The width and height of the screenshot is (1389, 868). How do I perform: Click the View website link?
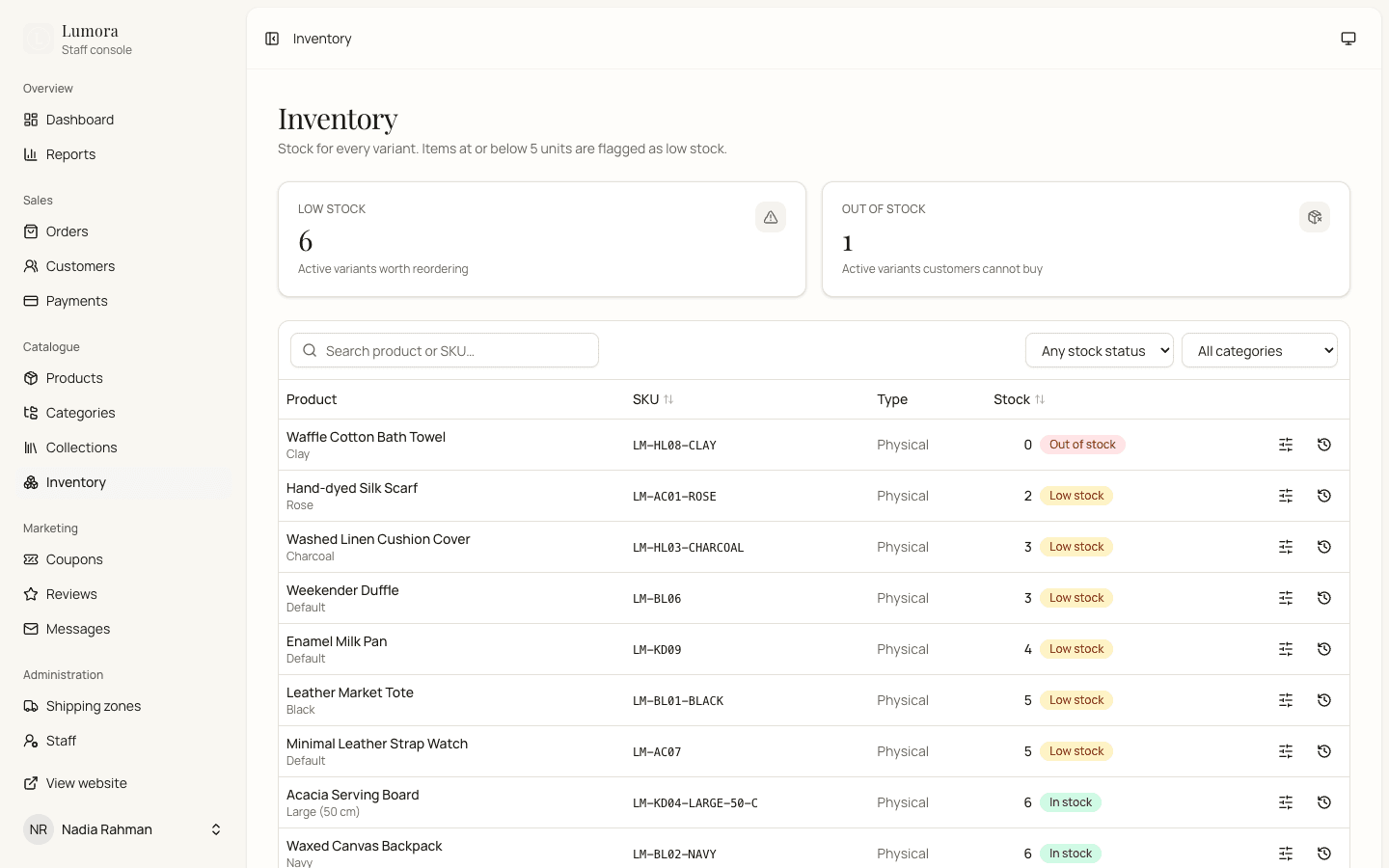click(x=123, y=783)
